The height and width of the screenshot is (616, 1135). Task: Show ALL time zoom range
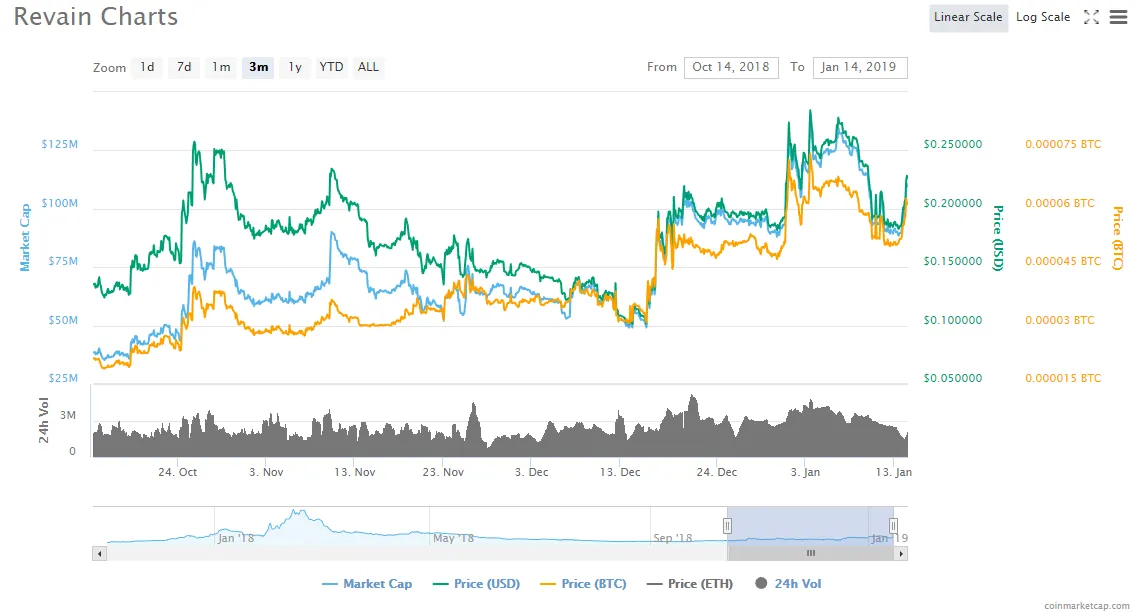(368, 67)
